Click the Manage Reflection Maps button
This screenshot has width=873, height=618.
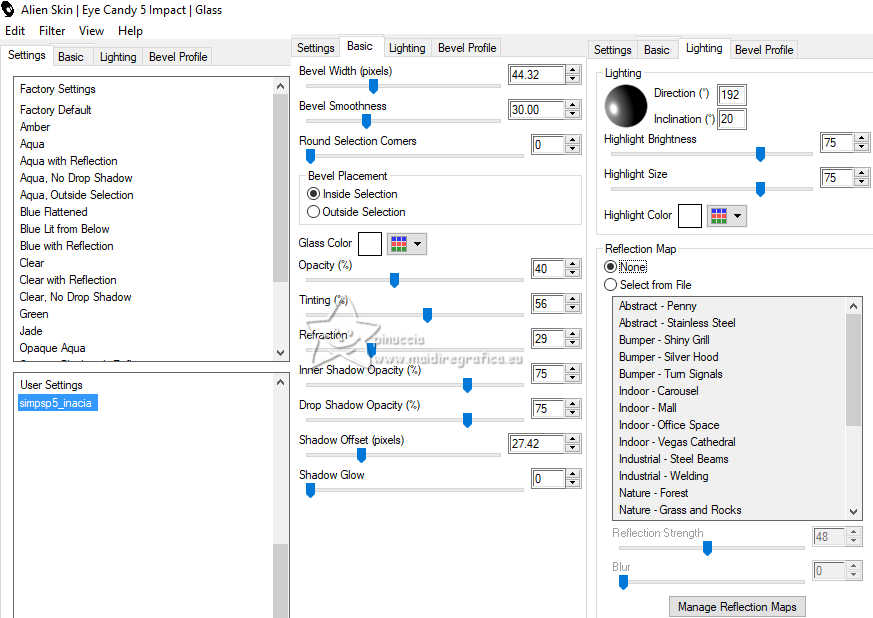point(737,606)
